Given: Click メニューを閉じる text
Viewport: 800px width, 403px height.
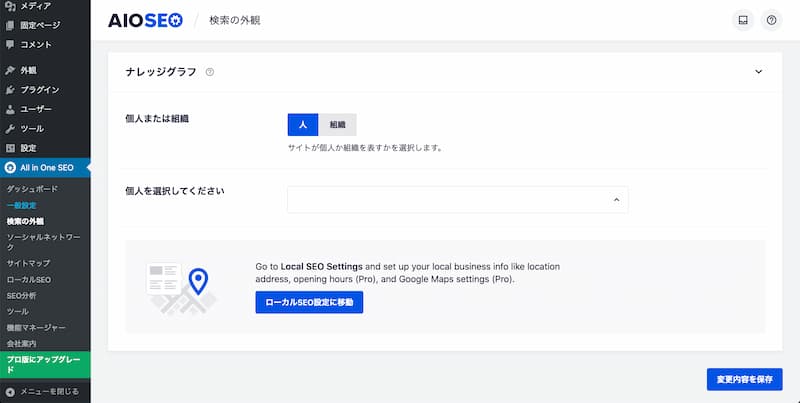Looking at the screenshot, I should (49, 392).
